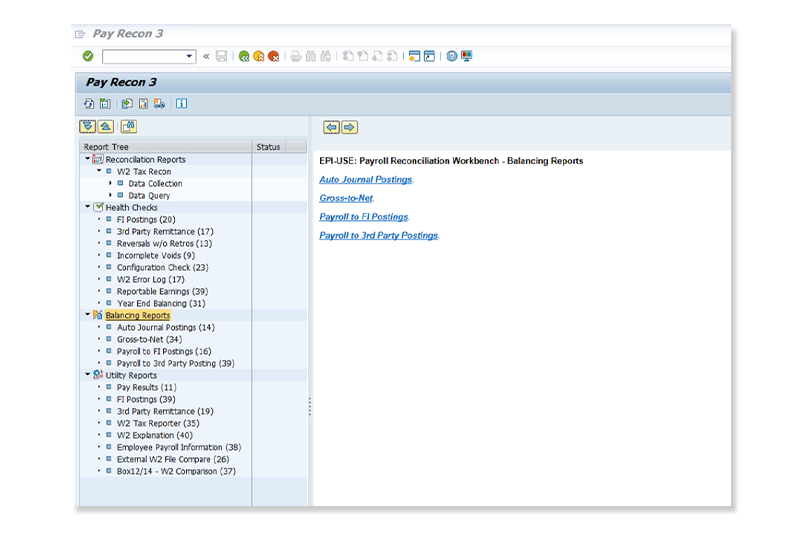Click the tree Find binoculars icon
800x534 pixels.
pos(129,126)
